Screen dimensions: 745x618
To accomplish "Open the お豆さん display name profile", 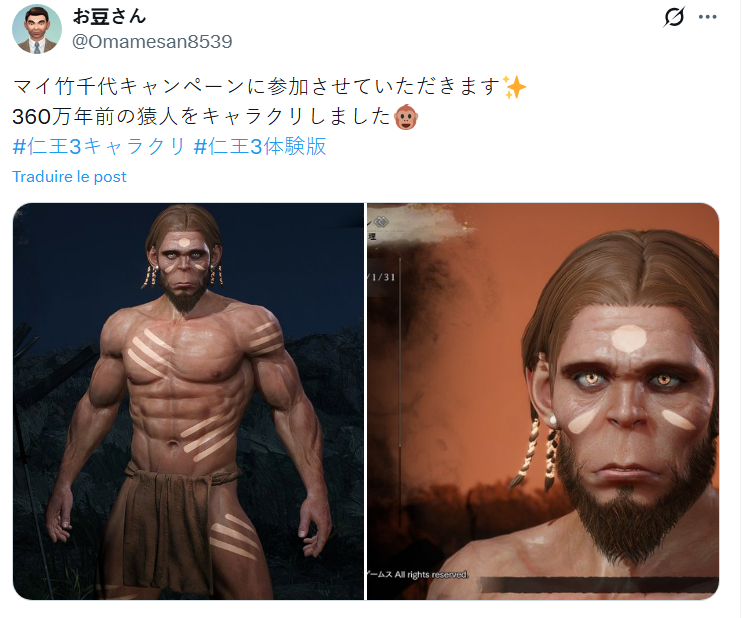I will (x=109, y=16).
